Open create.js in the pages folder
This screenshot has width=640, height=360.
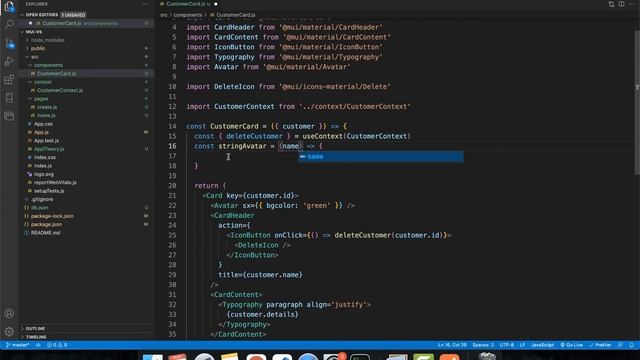pos(47,107)
